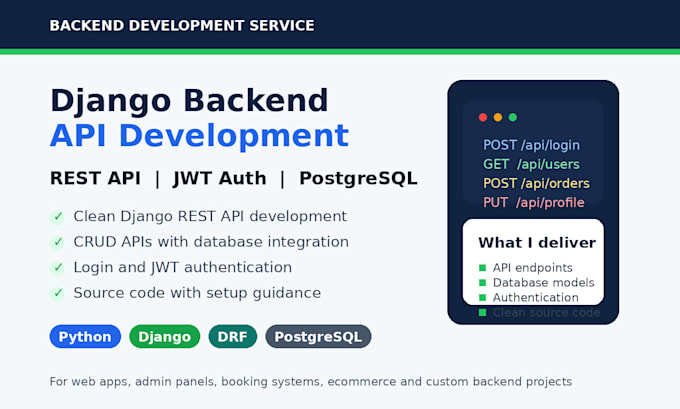Click the 'BACKEND DEVELOPMENT SERVICE' header text
This screenshot has height=409, width=680.
click(x=182, y=26)
